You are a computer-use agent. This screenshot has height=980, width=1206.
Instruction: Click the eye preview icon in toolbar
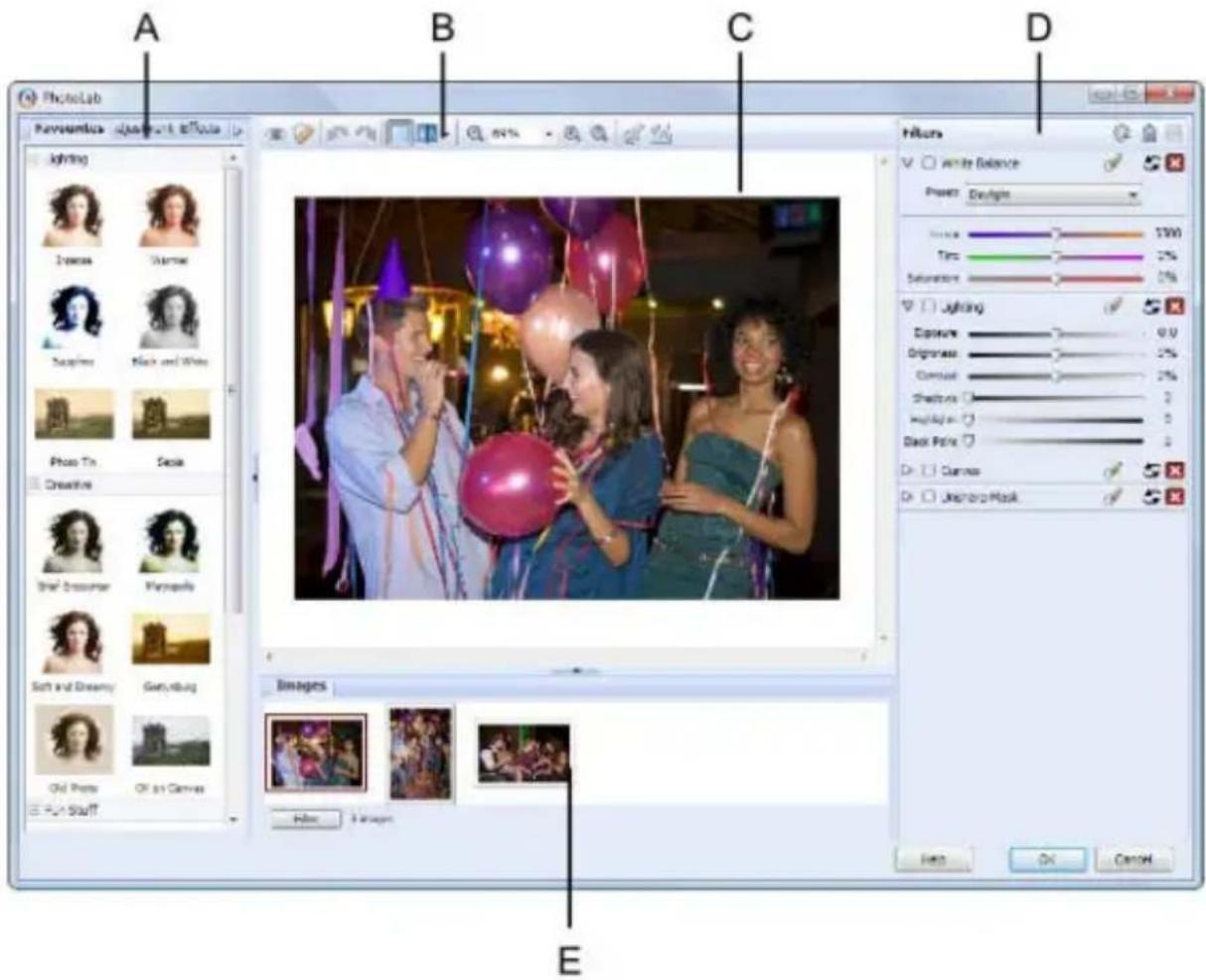click(276, 134)
